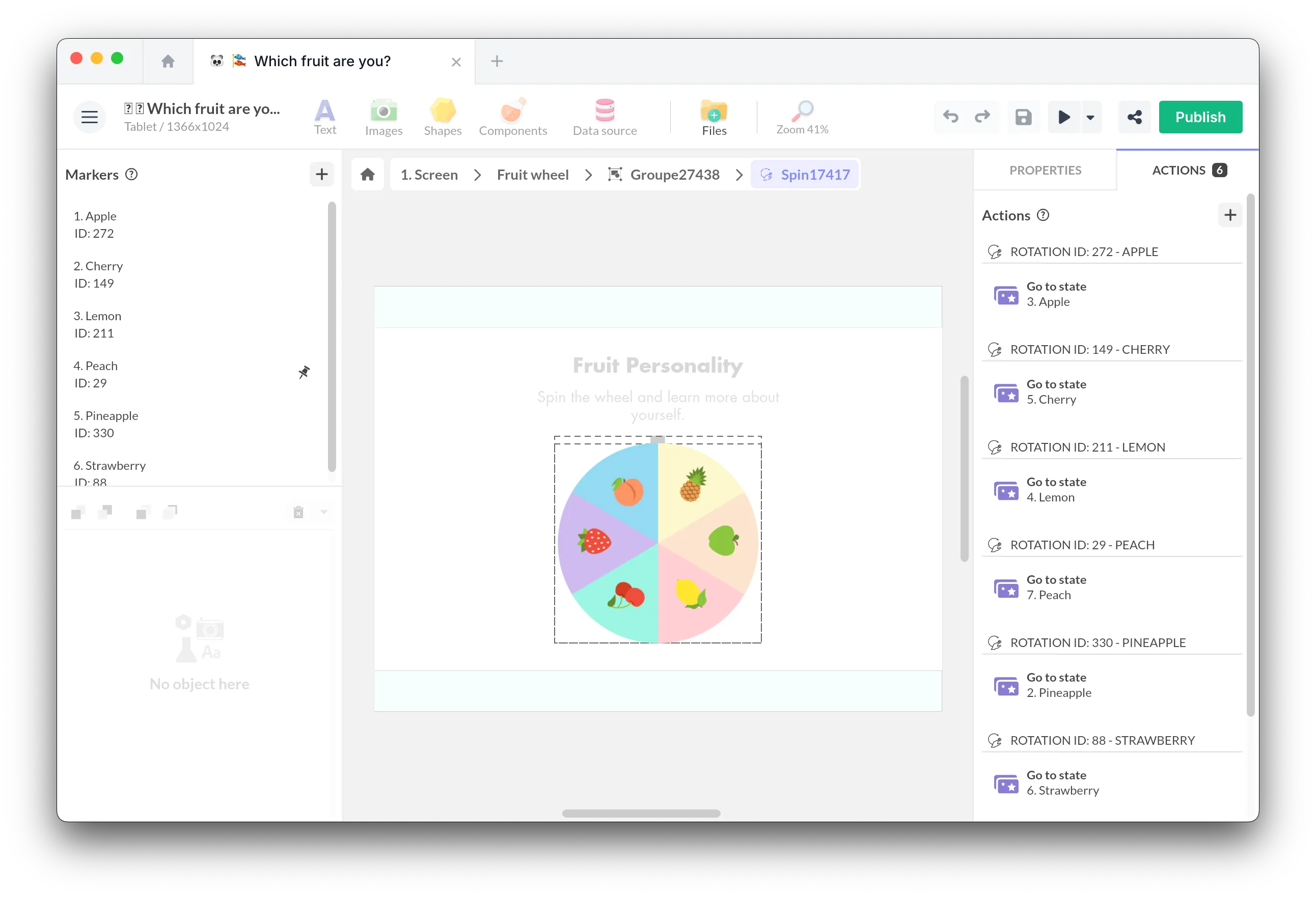
Task: Open the Shapes panel
Action: click(442, 117)
